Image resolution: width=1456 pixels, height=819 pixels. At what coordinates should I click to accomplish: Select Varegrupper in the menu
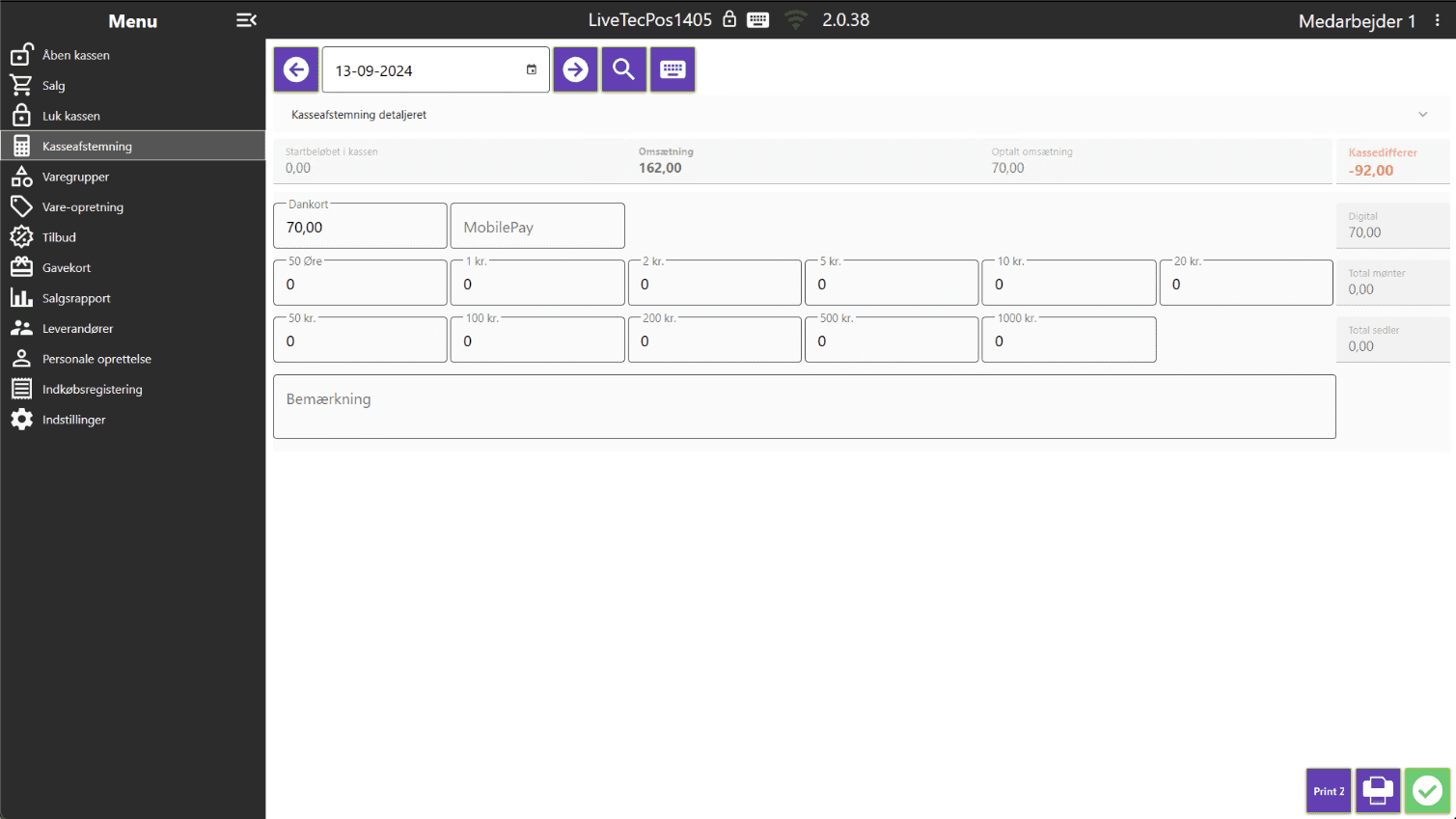click(133, 177)
